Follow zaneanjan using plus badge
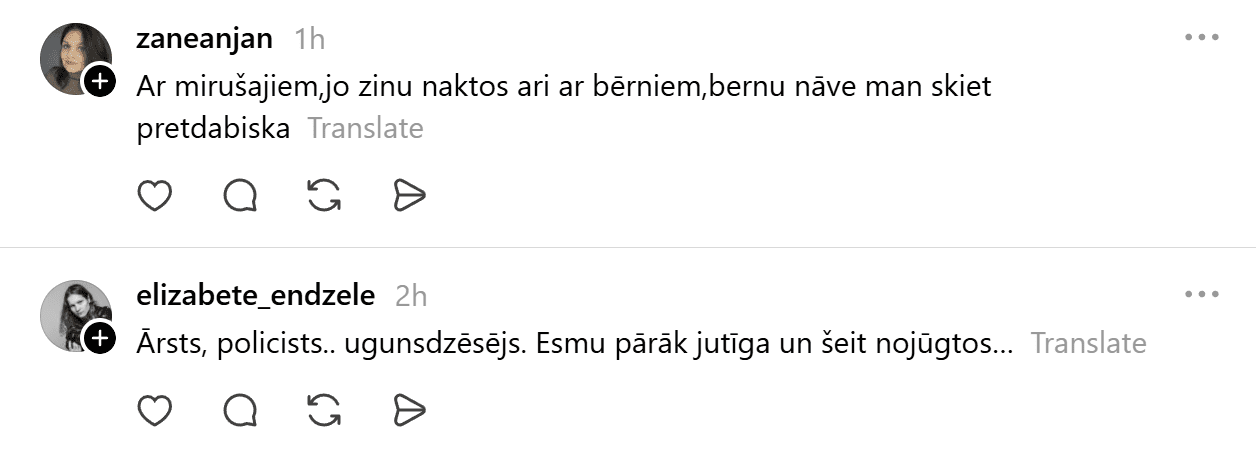This screenshot has height=461, width=1256. coord(99,81)
